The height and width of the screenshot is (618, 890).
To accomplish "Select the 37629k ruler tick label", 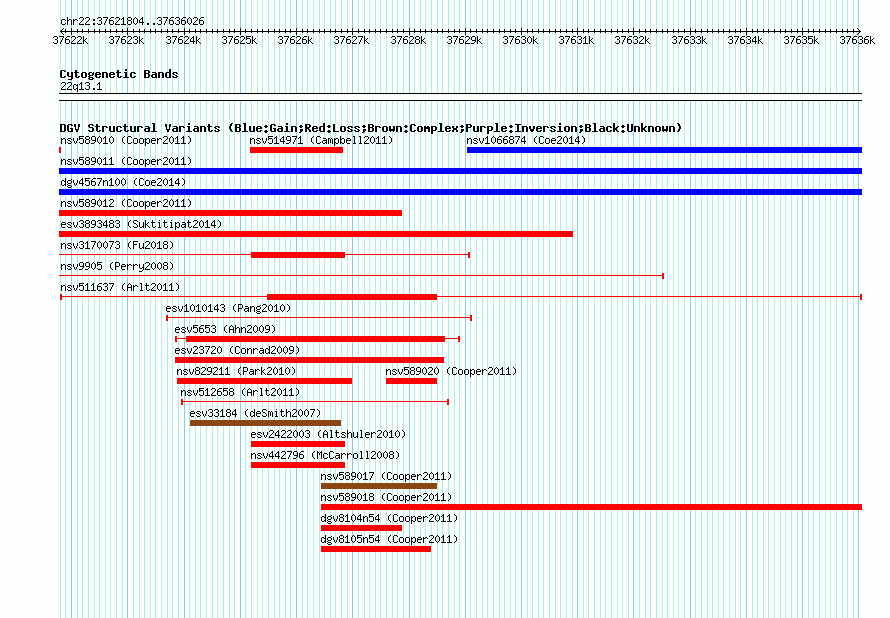I will pos(464,40).
